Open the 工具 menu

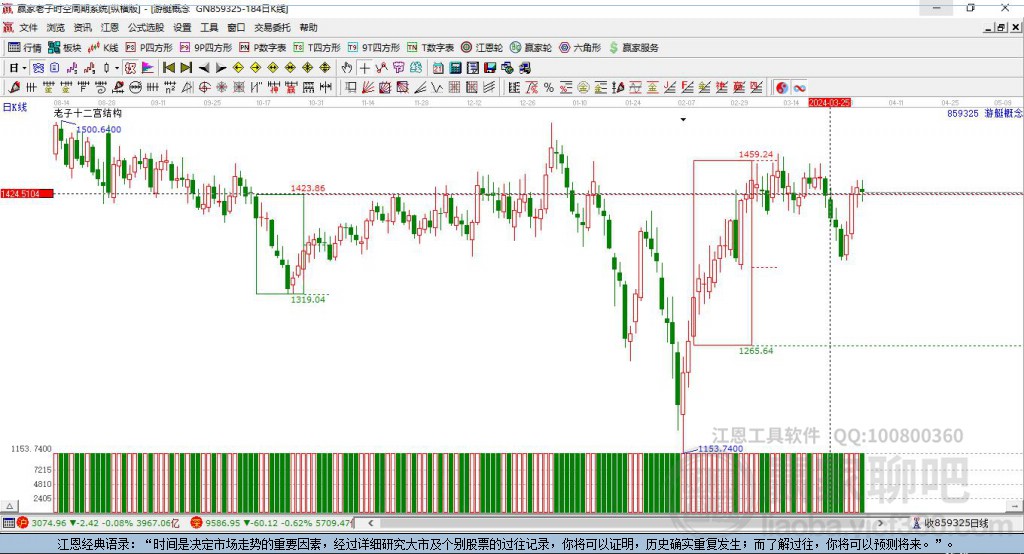(x=209, y=27)
